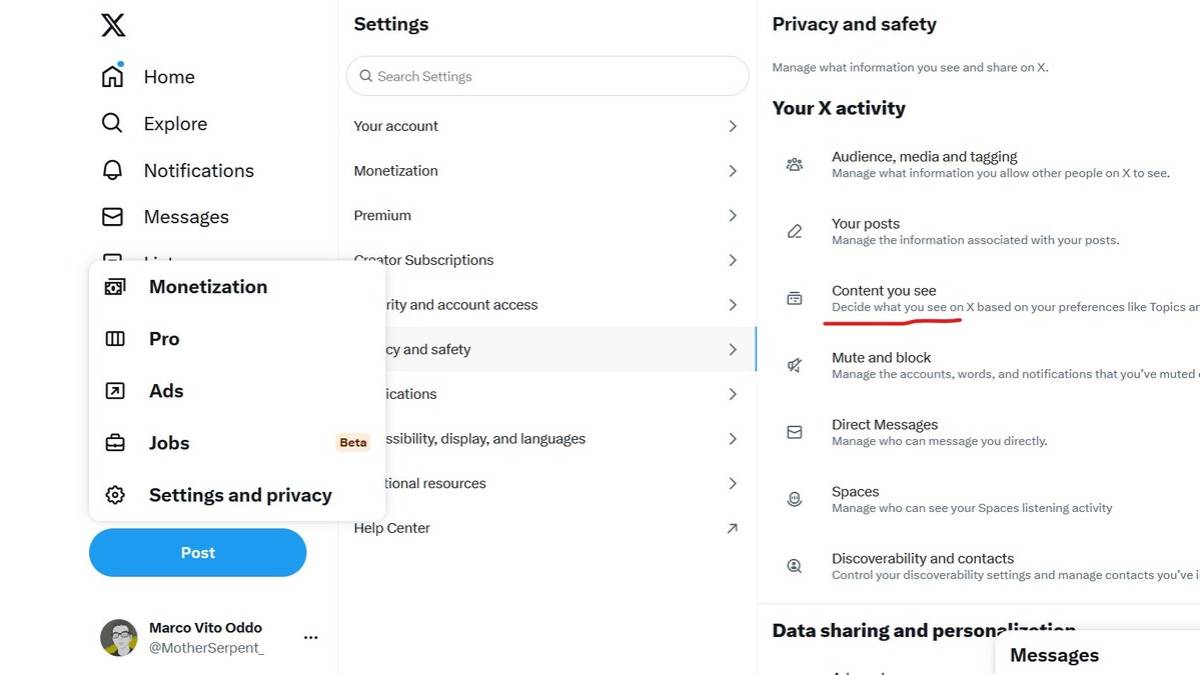Viewport: 1200px width, 675px height.
Task: Click the Post button
Action: coord(197,552)
